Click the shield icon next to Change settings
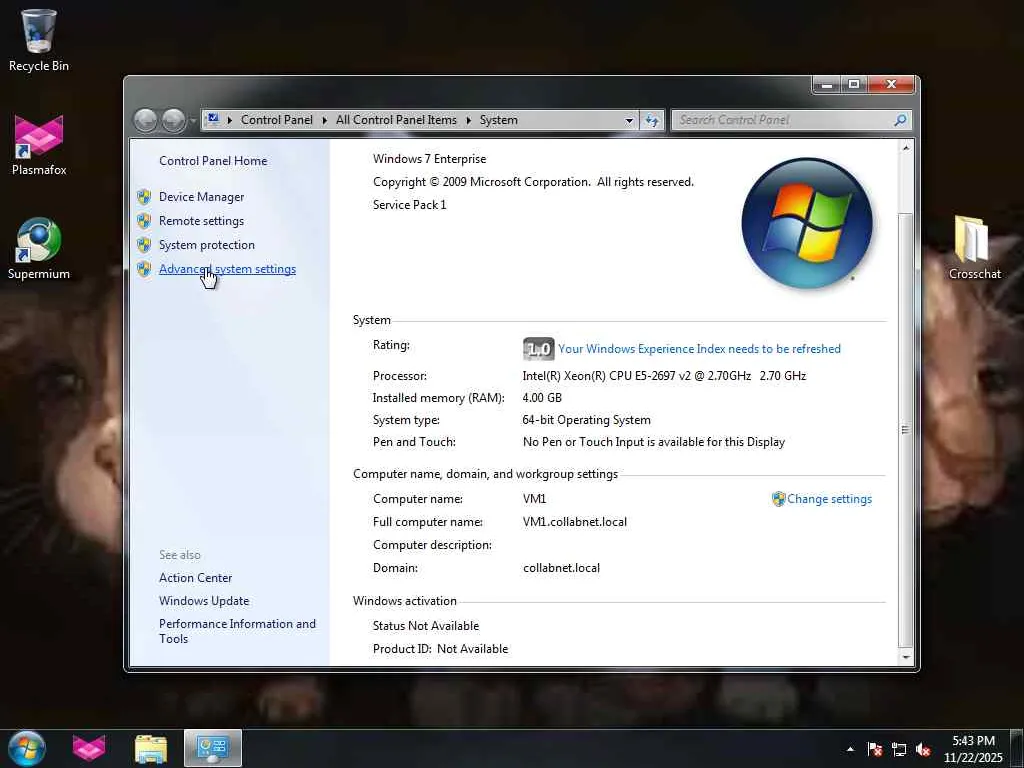1024x768 pixels. point(778,499)
